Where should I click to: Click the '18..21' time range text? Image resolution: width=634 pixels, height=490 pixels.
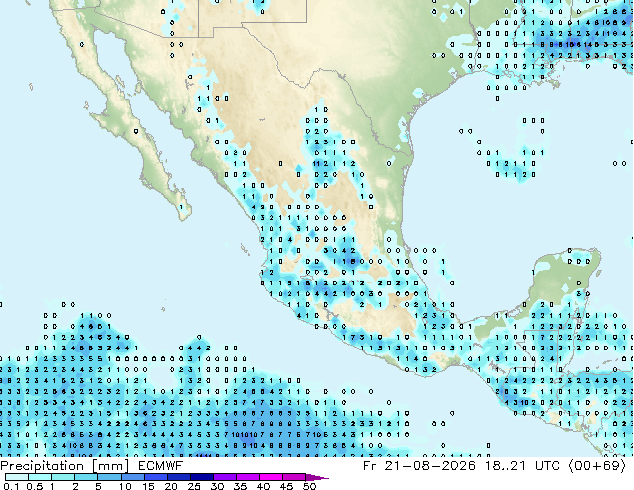[x=505, y=466]
